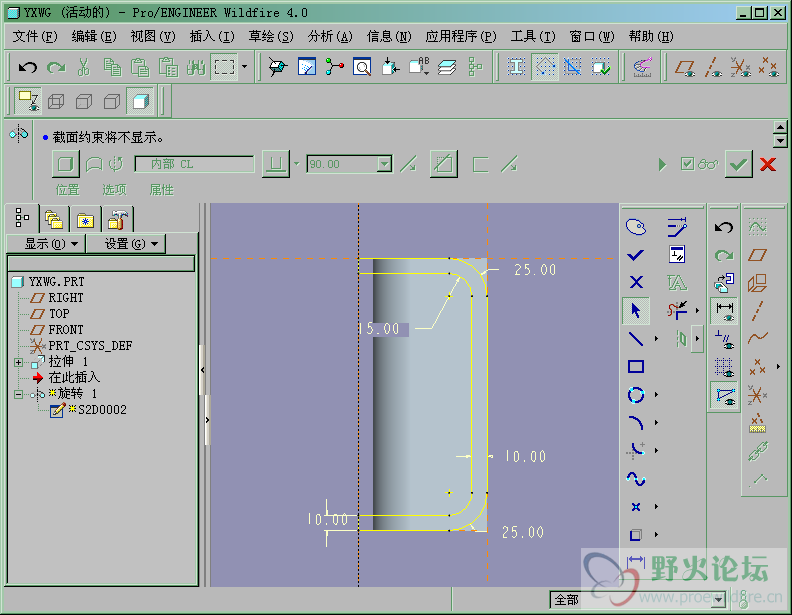This screenshot has height=615, width=792.
Task: Open the angle 90.00 dropdown
Action: click(384, 164)
